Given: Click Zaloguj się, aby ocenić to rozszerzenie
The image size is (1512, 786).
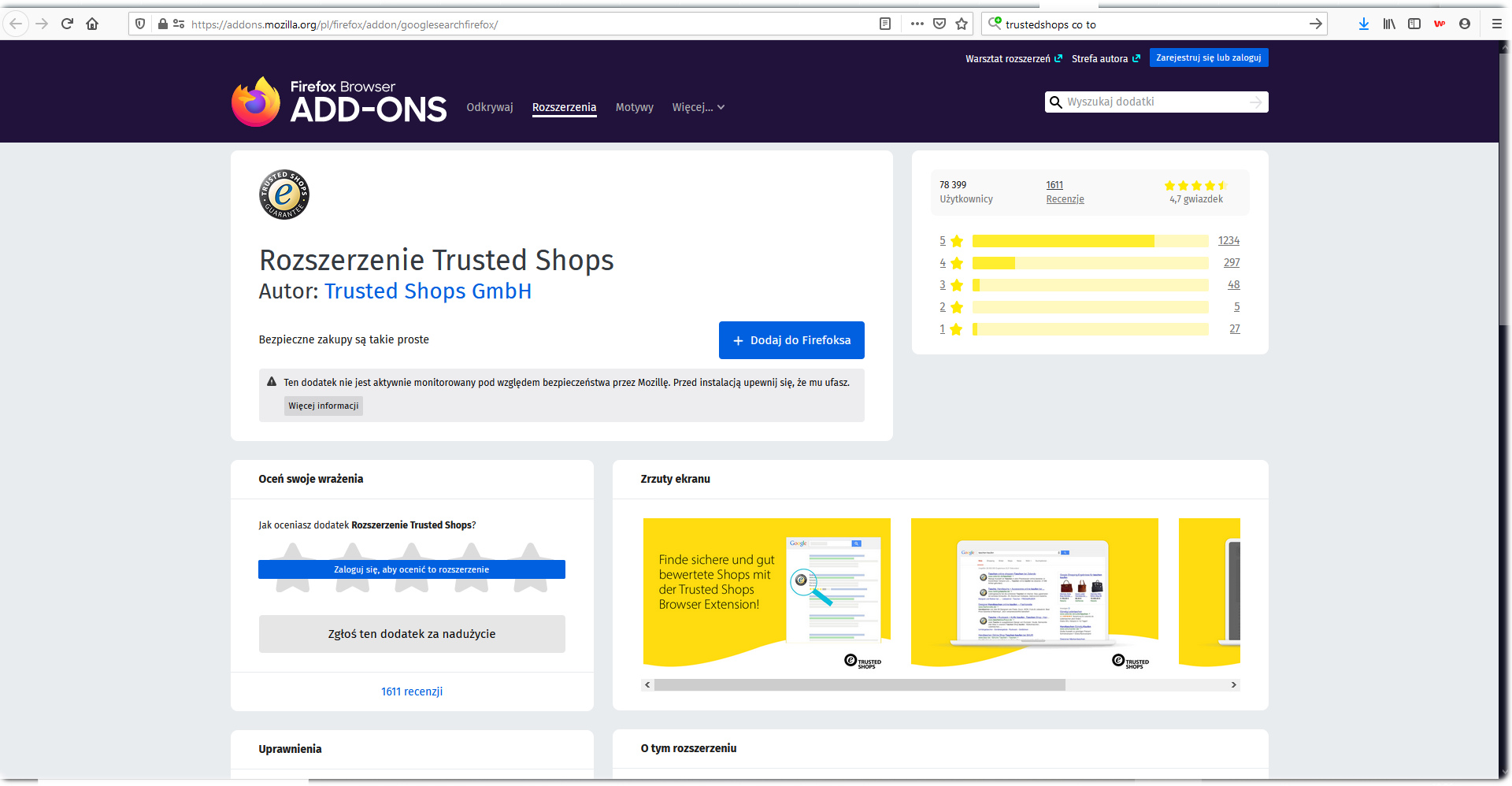Looking at the screenshot, I should tap(412, 569).
